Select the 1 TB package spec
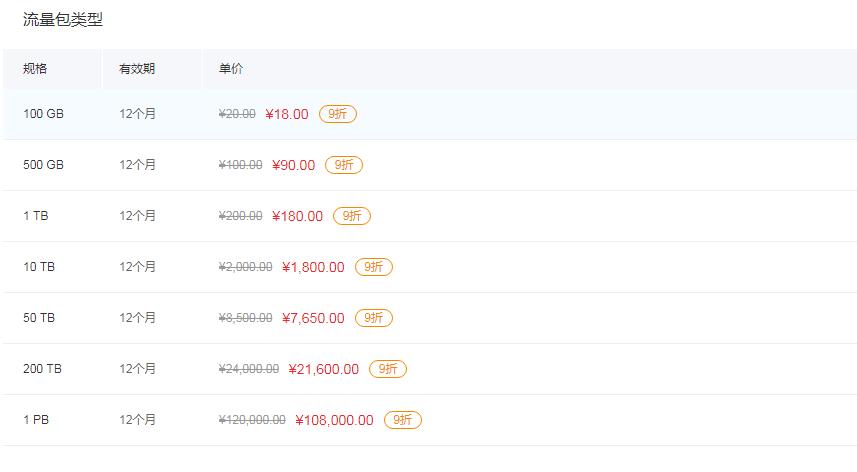 coord(36,216)
